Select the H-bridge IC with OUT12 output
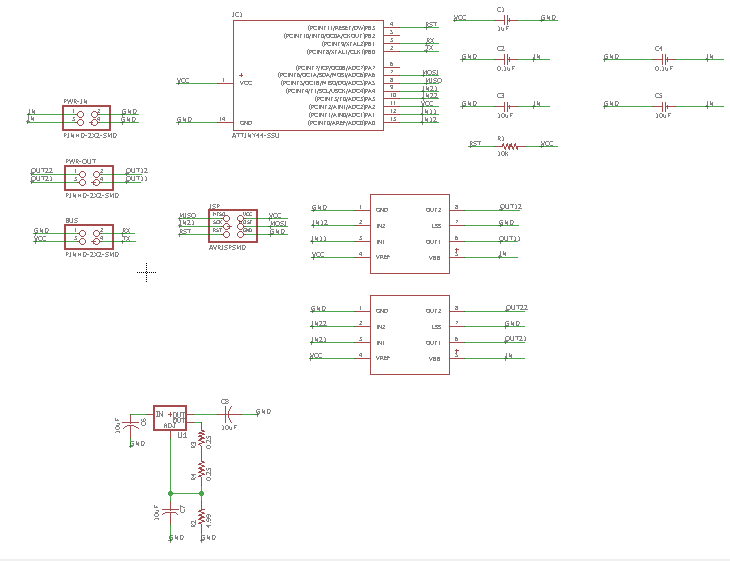Screen dimensions: 730x561 pyautogui.click(x=410, y=234)
